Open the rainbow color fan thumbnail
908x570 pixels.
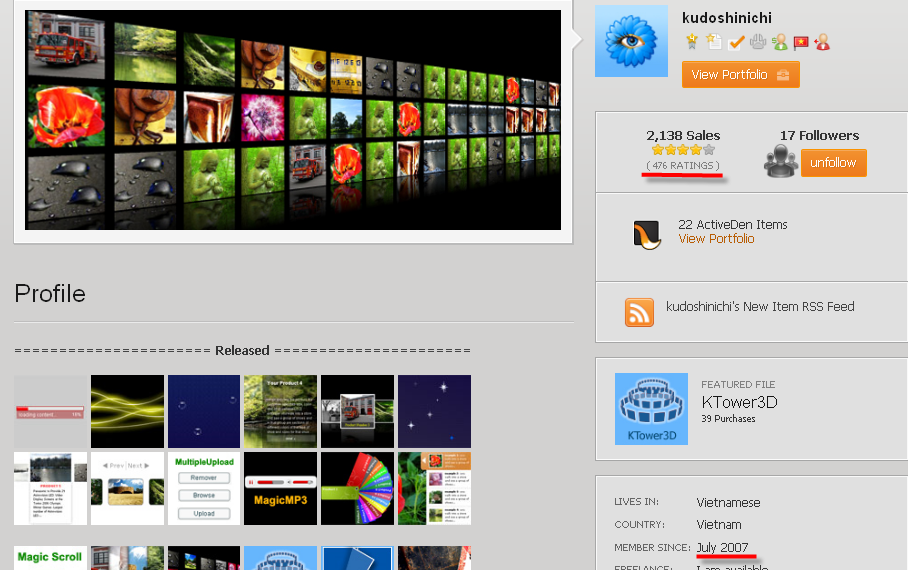357,488
